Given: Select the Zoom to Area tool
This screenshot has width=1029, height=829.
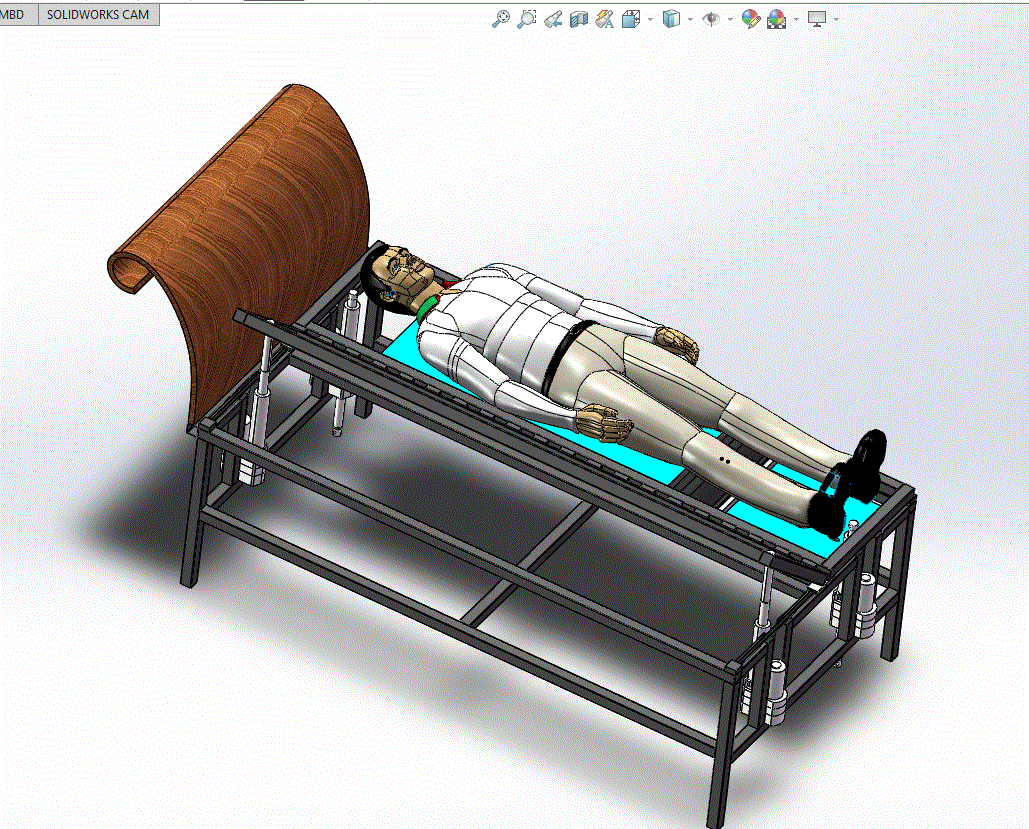Looking at the screenshot, I should (527, 19).
